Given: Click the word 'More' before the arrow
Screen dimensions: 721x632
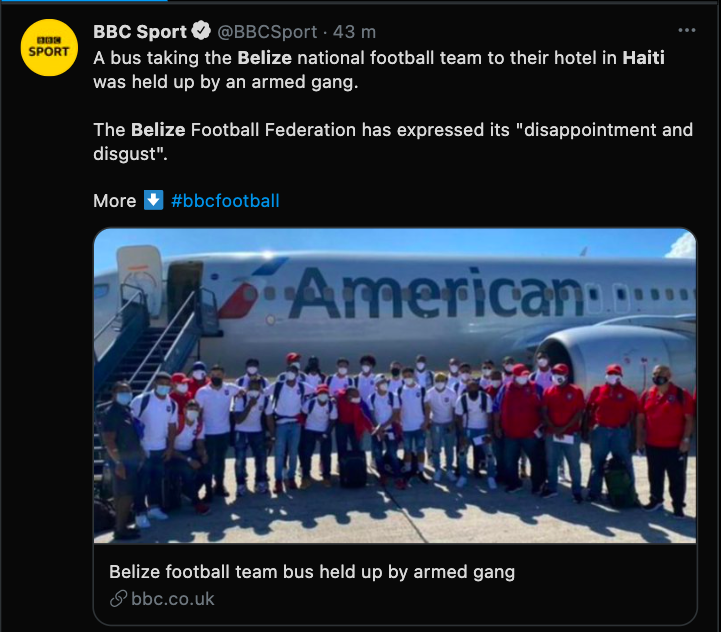Looking at the screenshot, I should pyautogui.click(x=114, y=200).
